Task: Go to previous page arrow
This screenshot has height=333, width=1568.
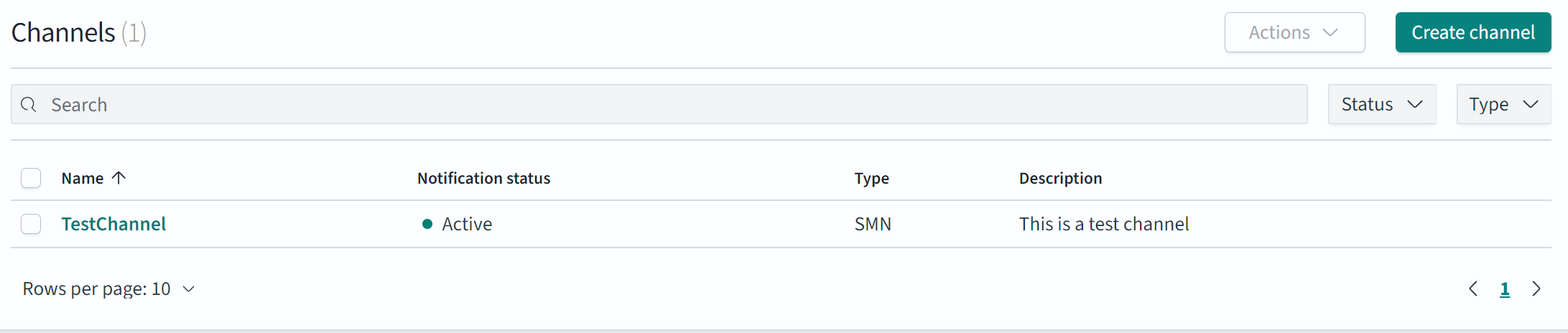Action: pos(1473,289)
